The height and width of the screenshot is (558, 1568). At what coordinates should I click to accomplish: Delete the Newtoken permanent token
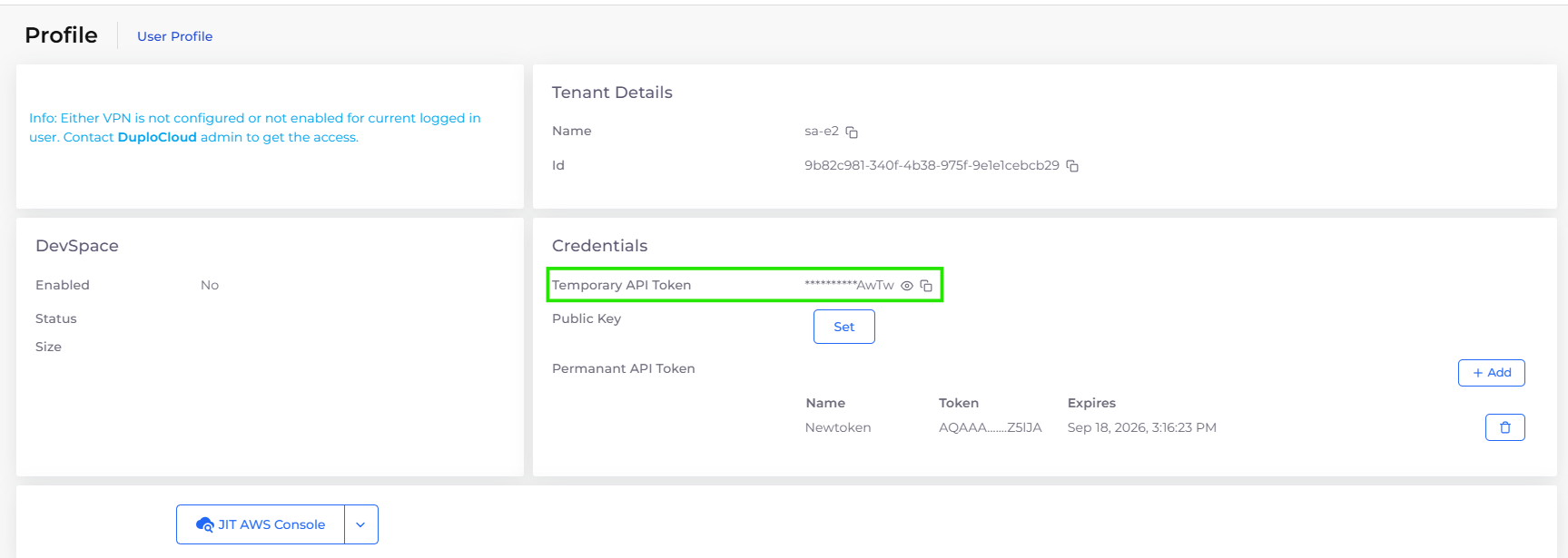pos(1504,427)
